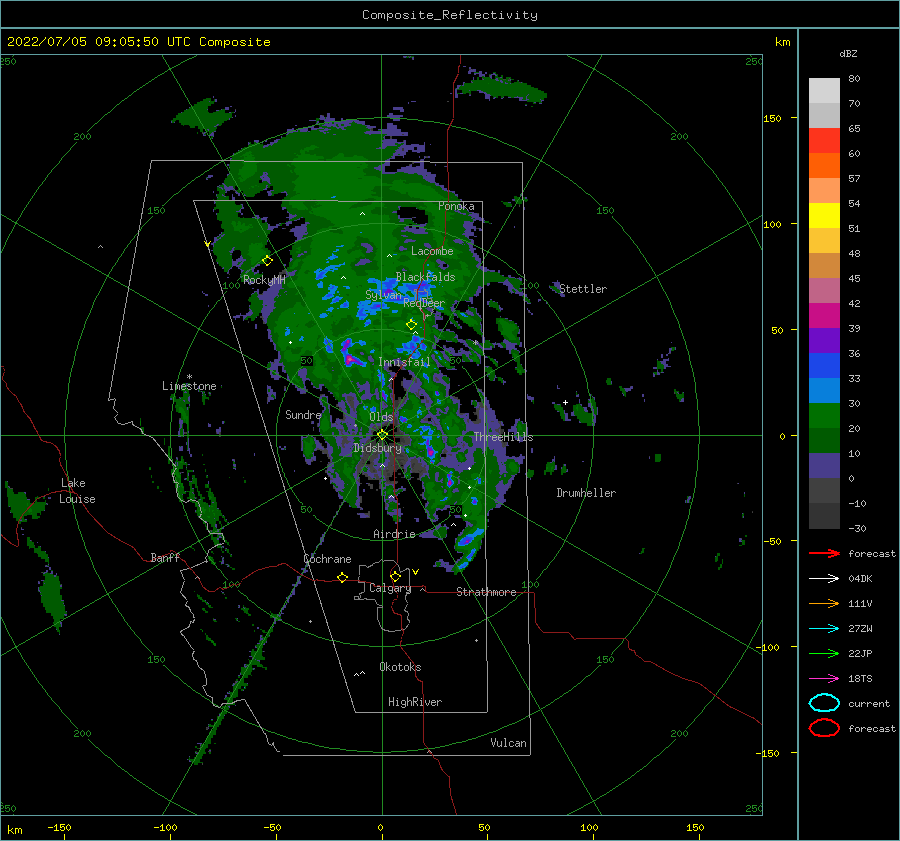Choose the light gray 70–80 dBZ swatch

[x=824, y=91]
